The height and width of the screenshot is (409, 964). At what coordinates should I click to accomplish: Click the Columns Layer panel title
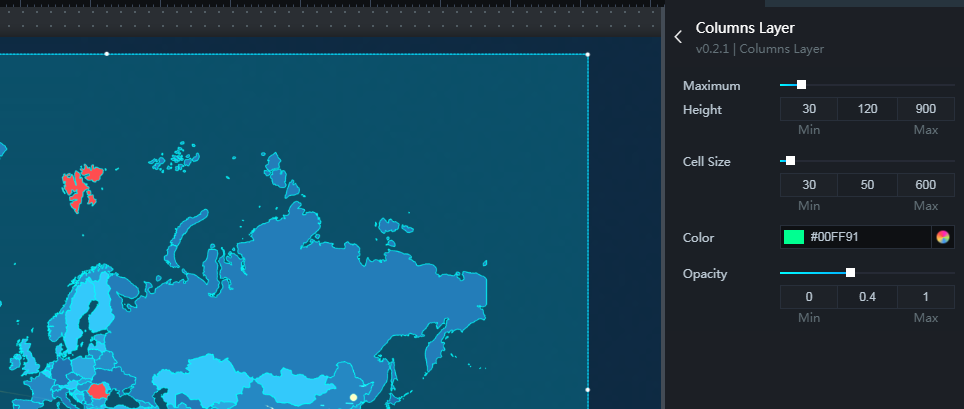pos(745,28)
